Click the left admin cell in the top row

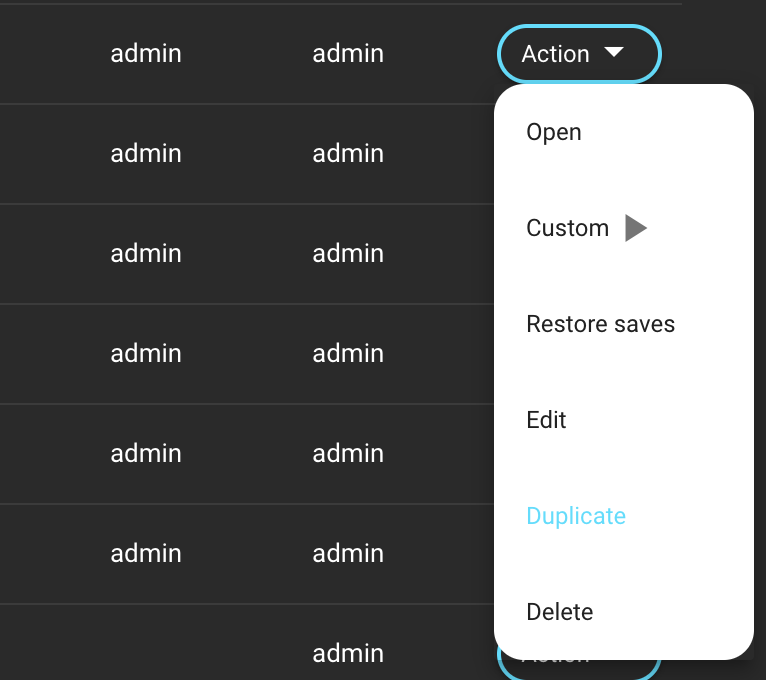click(x=146, y=53)
